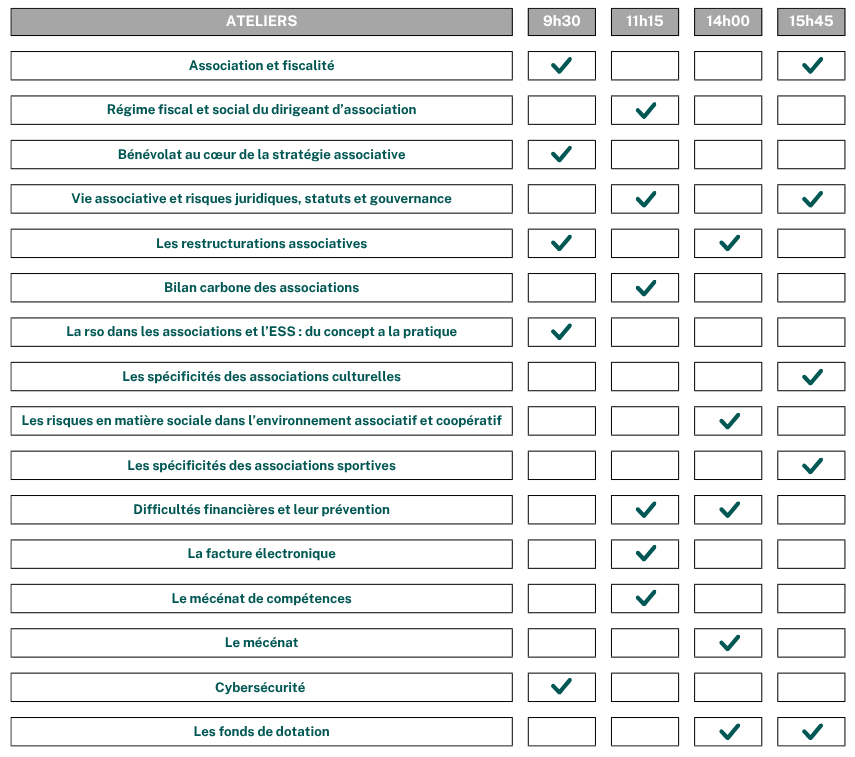855x757 pixels.
Task: Click the 14h00 checkmark for Les restructurations associatives
Action: [x=728, y=243]
